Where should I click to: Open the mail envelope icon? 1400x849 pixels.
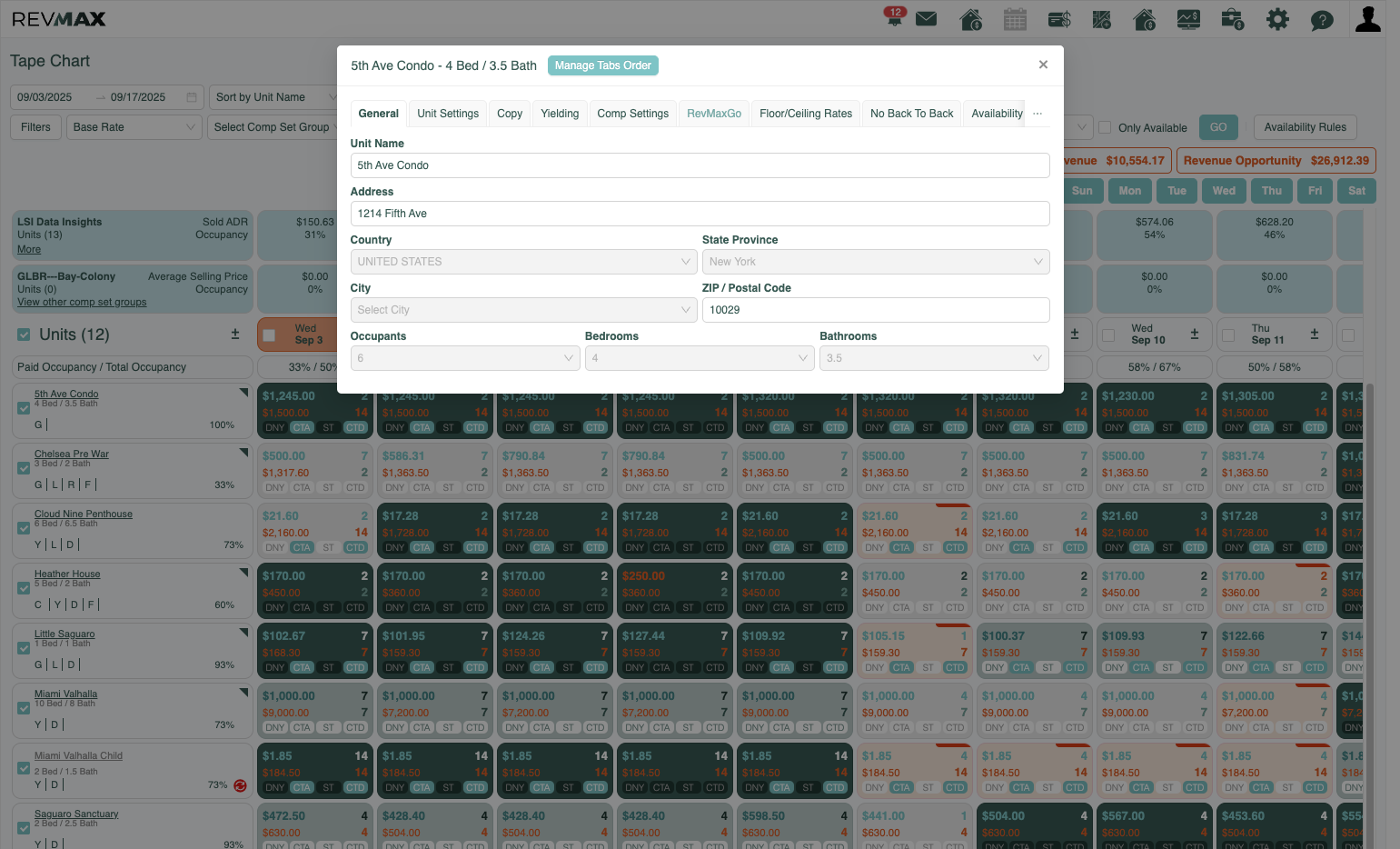(927, 18)
